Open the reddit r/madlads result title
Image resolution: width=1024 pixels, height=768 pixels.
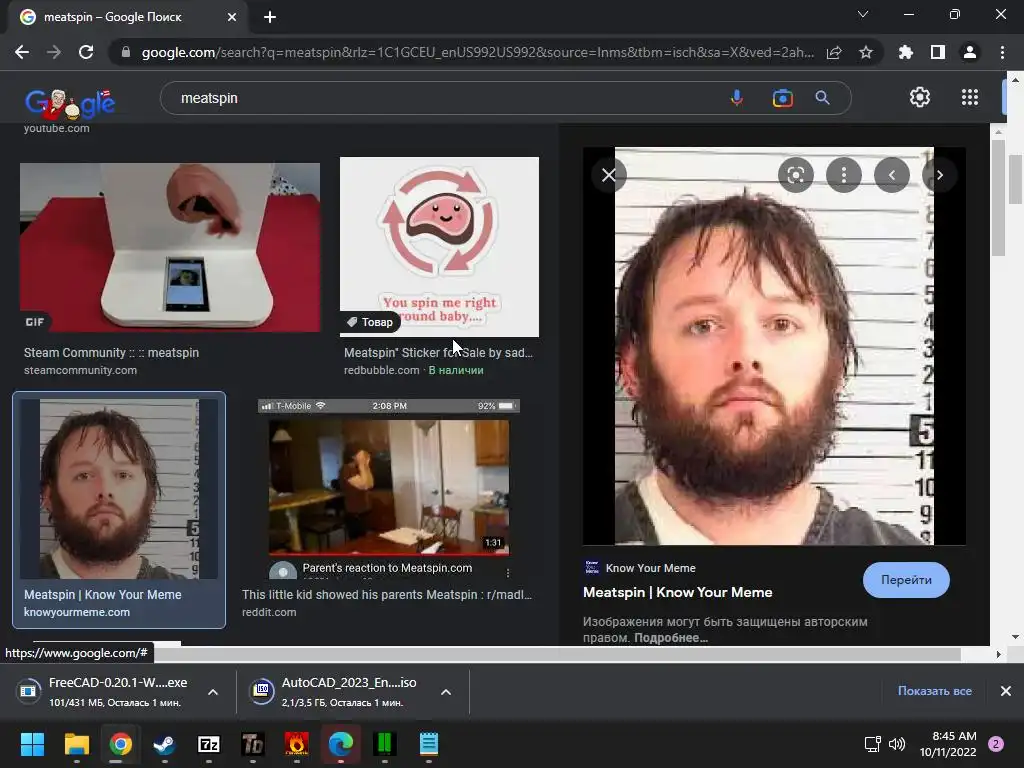coord(387,595)
